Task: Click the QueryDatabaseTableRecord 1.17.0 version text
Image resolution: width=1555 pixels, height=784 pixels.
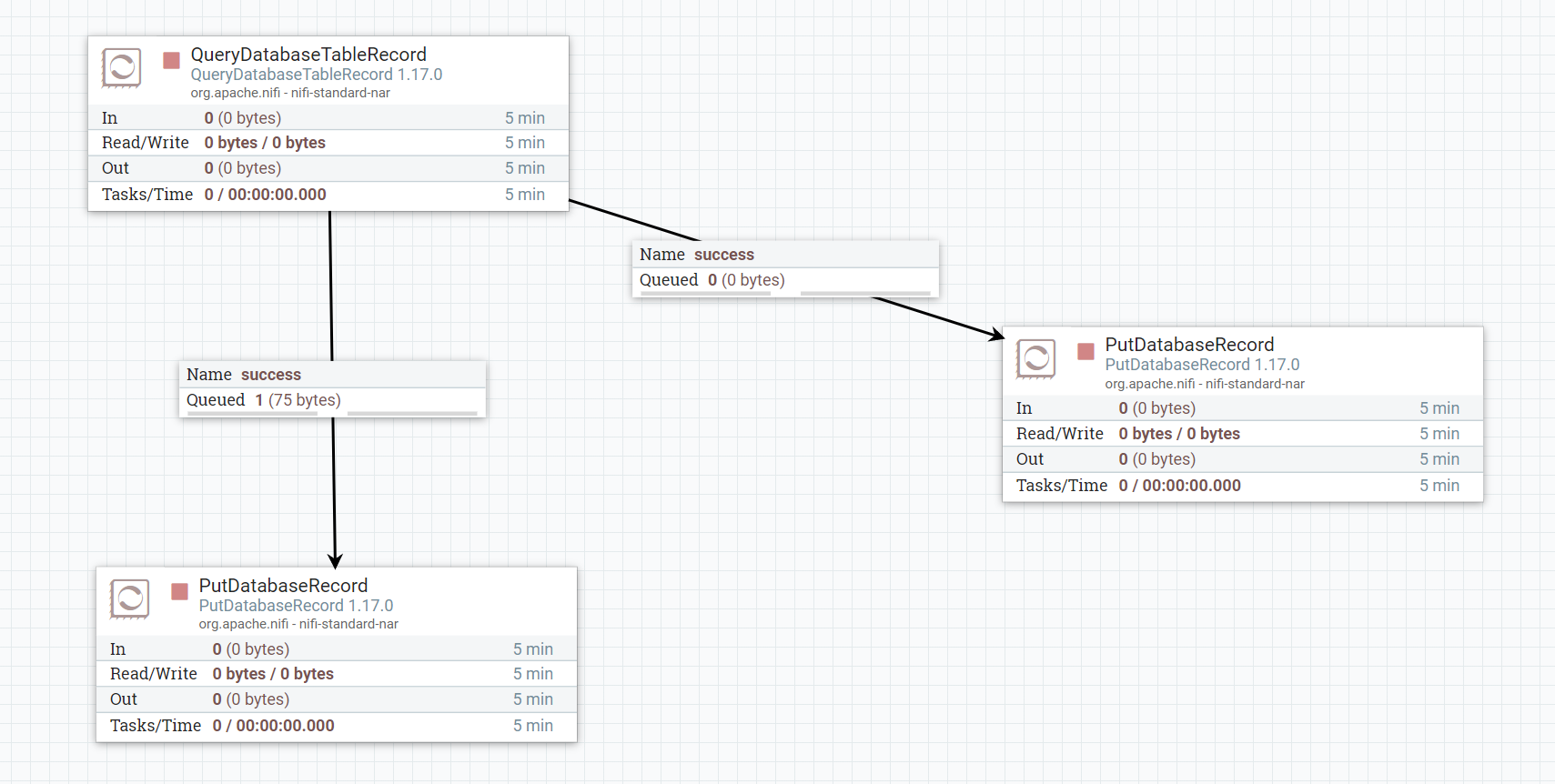Action: [316, 75]
